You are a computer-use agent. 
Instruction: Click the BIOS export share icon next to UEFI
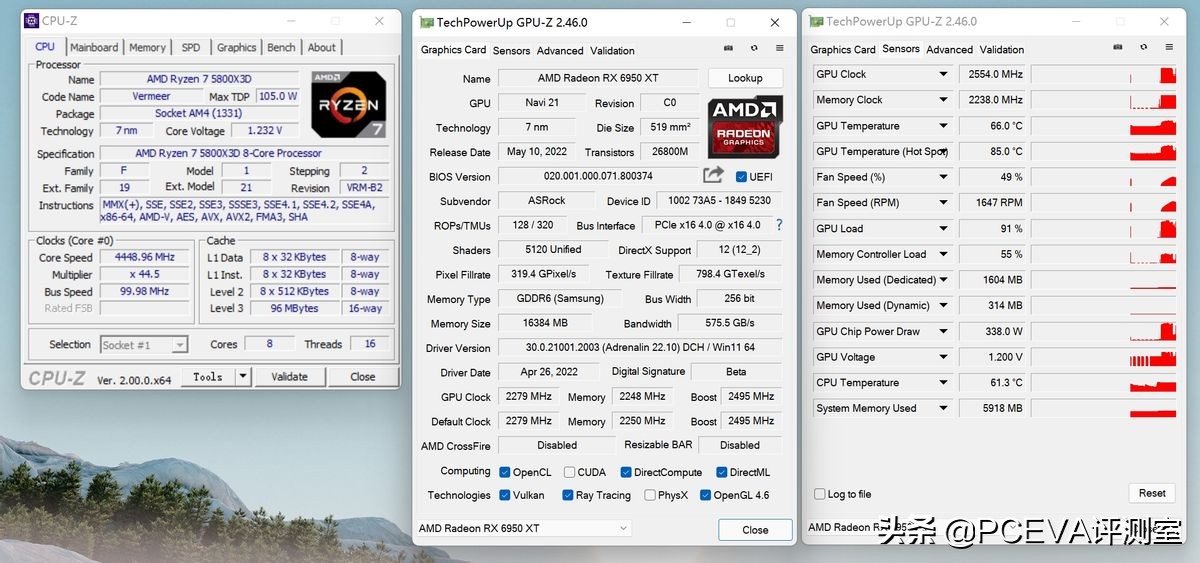click(x=713, y=175)
